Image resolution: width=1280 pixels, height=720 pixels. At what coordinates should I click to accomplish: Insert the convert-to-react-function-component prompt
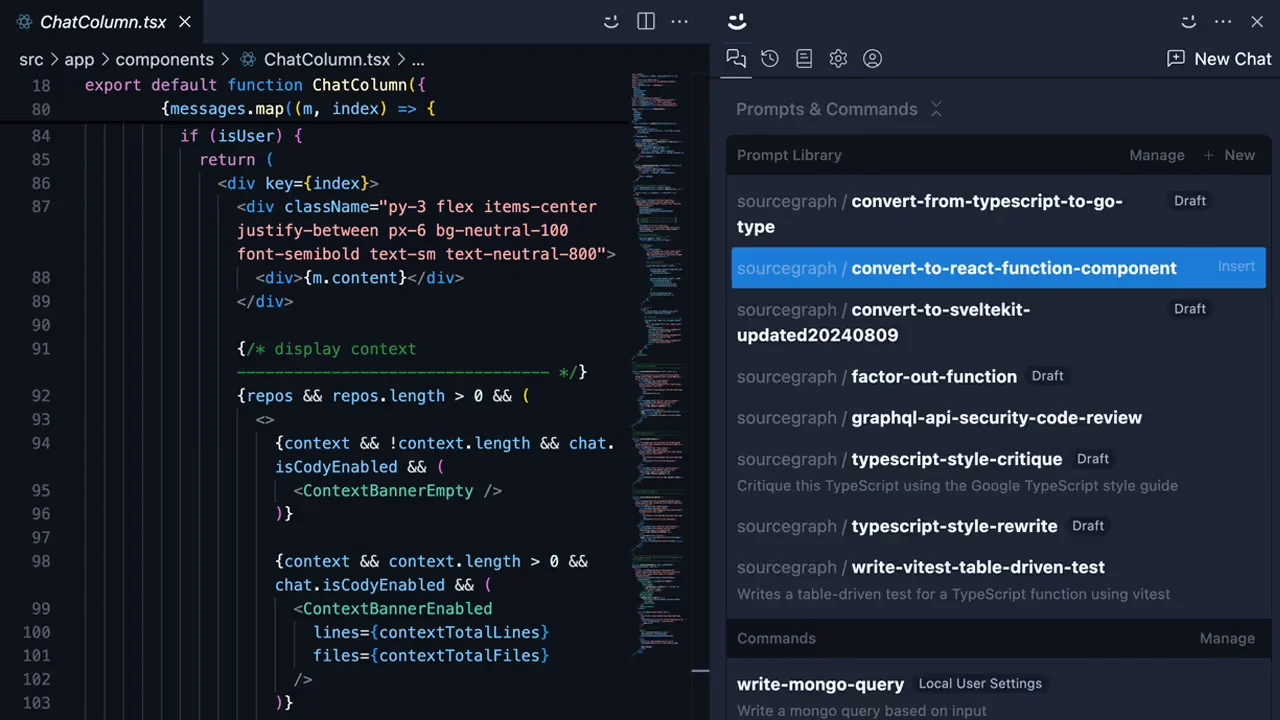pos(1236,266)
